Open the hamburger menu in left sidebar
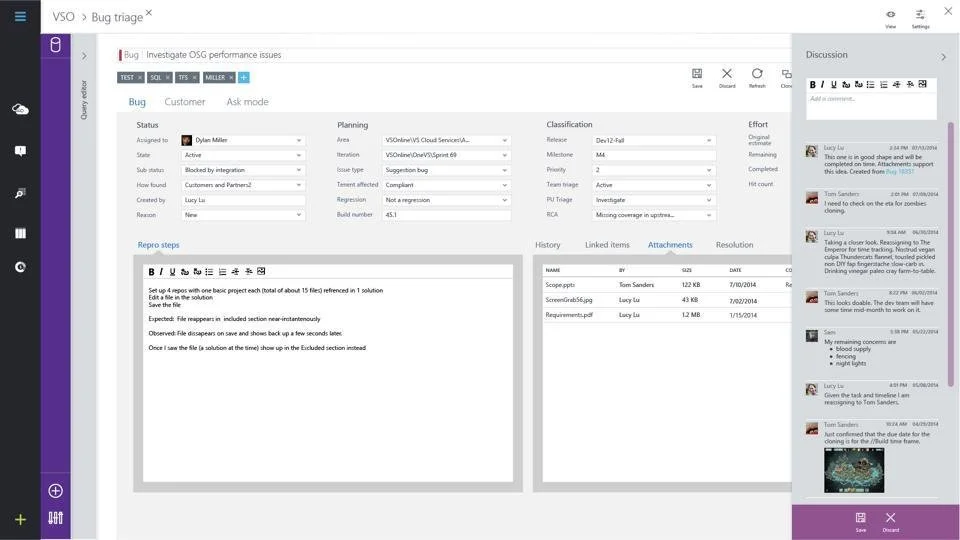This screenshot has width=960, height=540. point(20,17)
